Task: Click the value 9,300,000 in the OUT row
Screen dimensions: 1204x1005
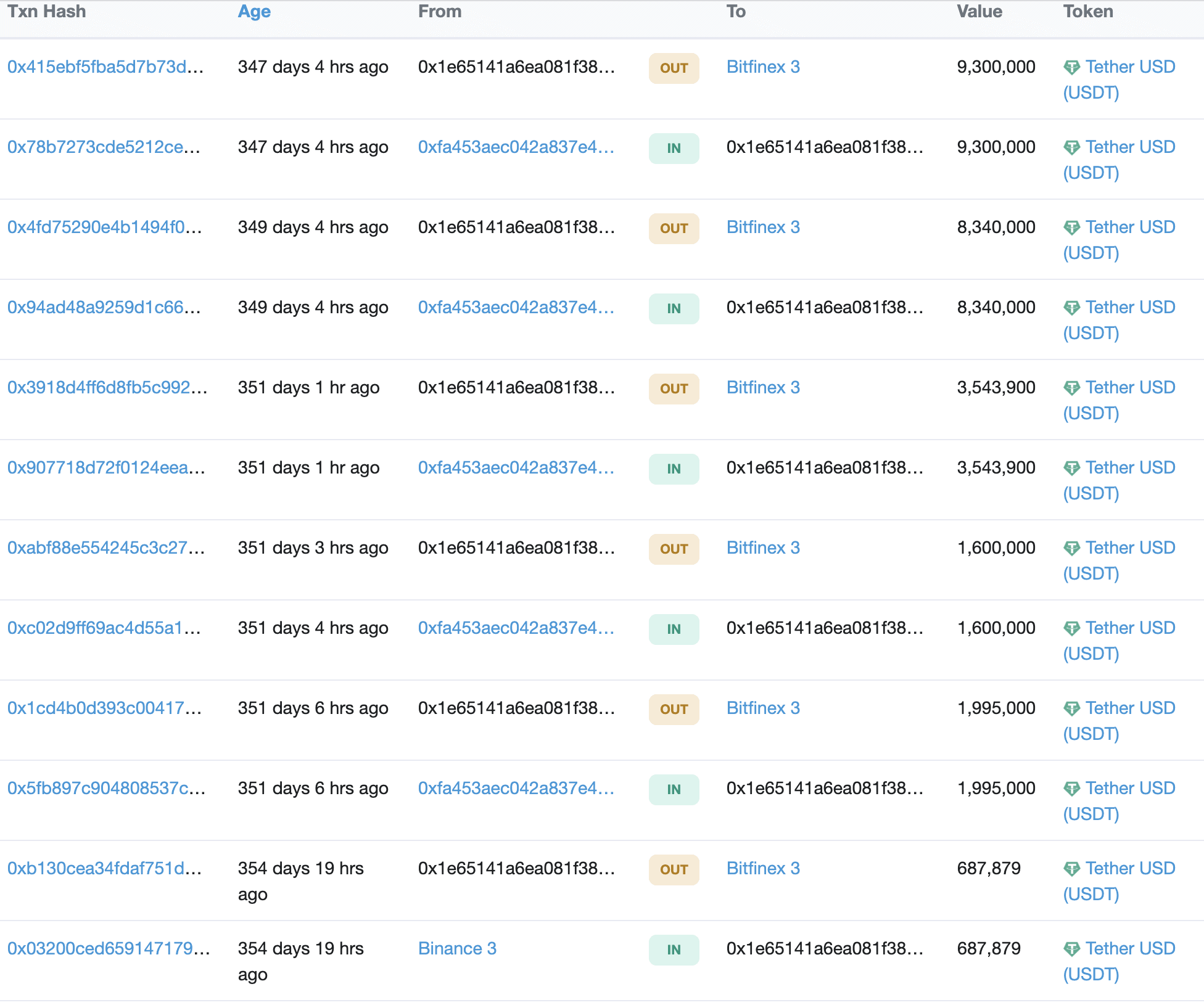Action: click(996, 67)
